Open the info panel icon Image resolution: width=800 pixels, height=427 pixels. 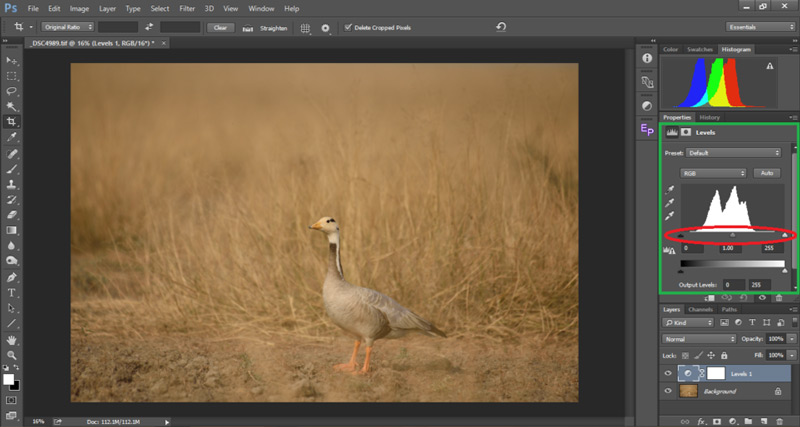pos(647,58)
